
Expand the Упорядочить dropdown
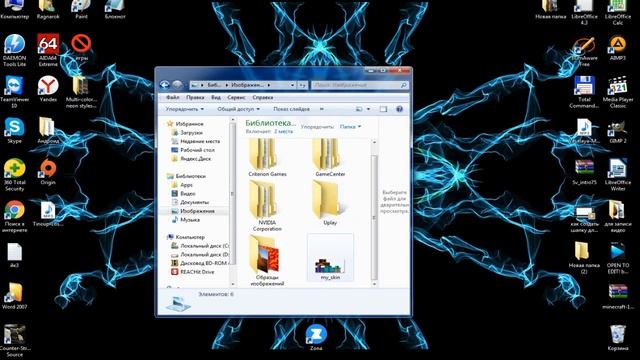[184, 109]
